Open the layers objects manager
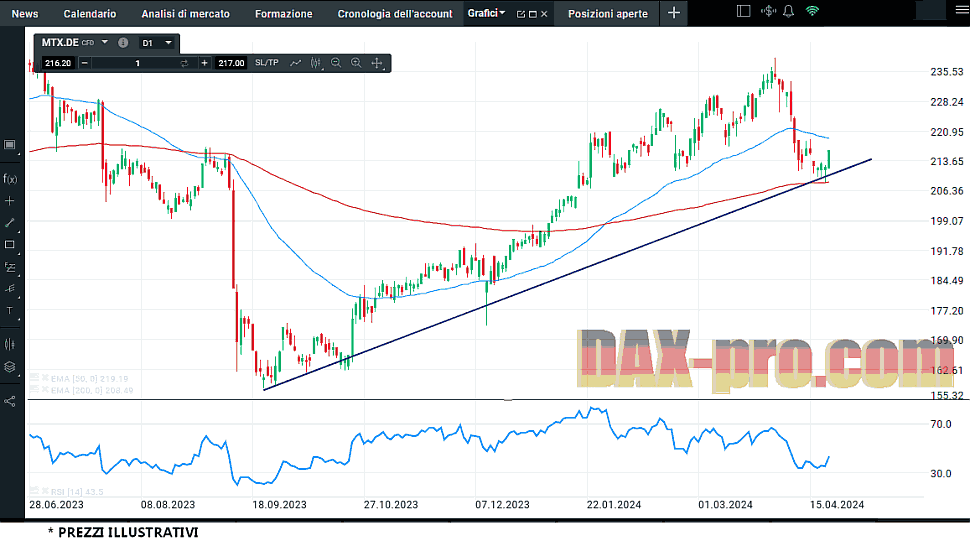This screenshot has height=541, width=970. point(9,367)
